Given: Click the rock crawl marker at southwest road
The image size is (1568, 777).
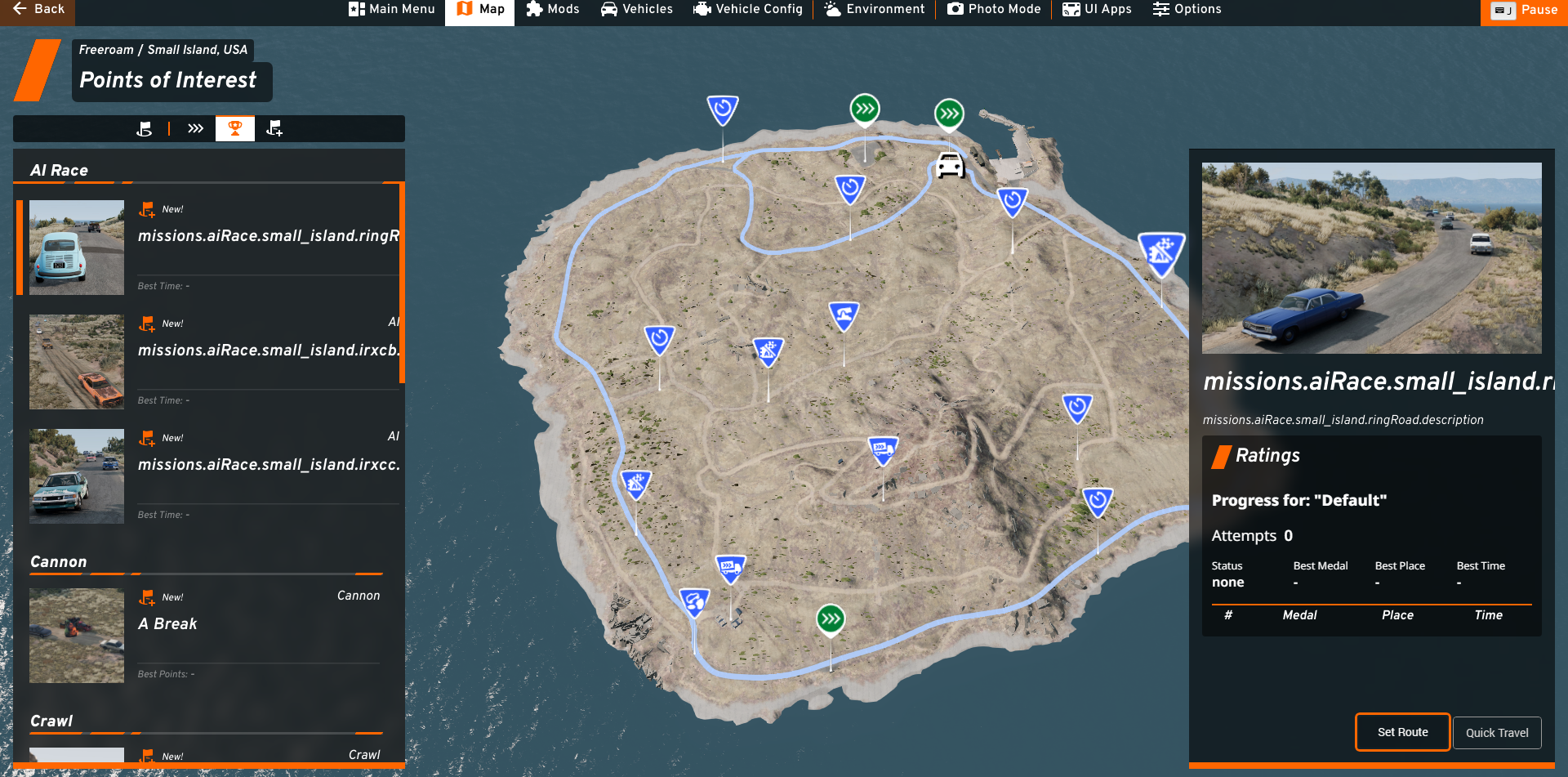Looking at the screenshot, I should click(694, 603).
